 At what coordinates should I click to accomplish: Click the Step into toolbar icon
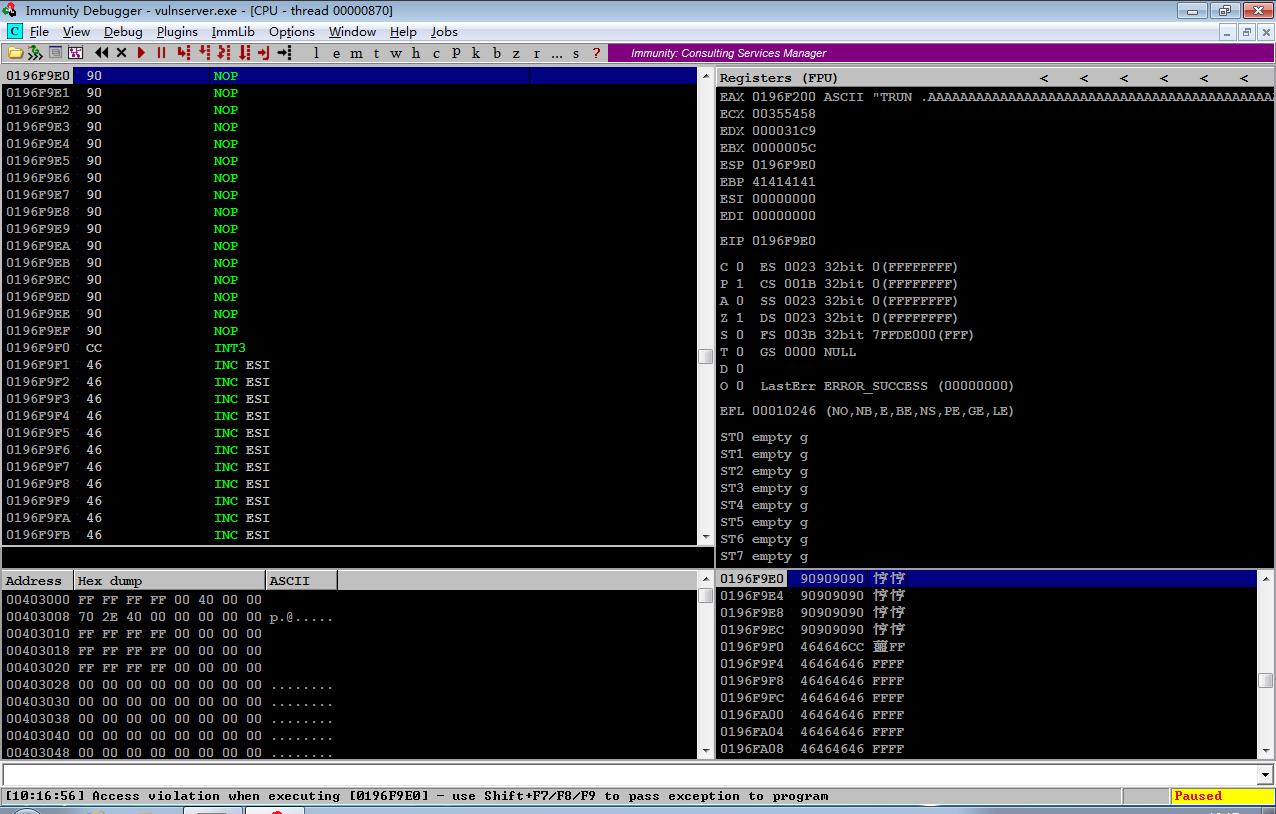point(184,53)
